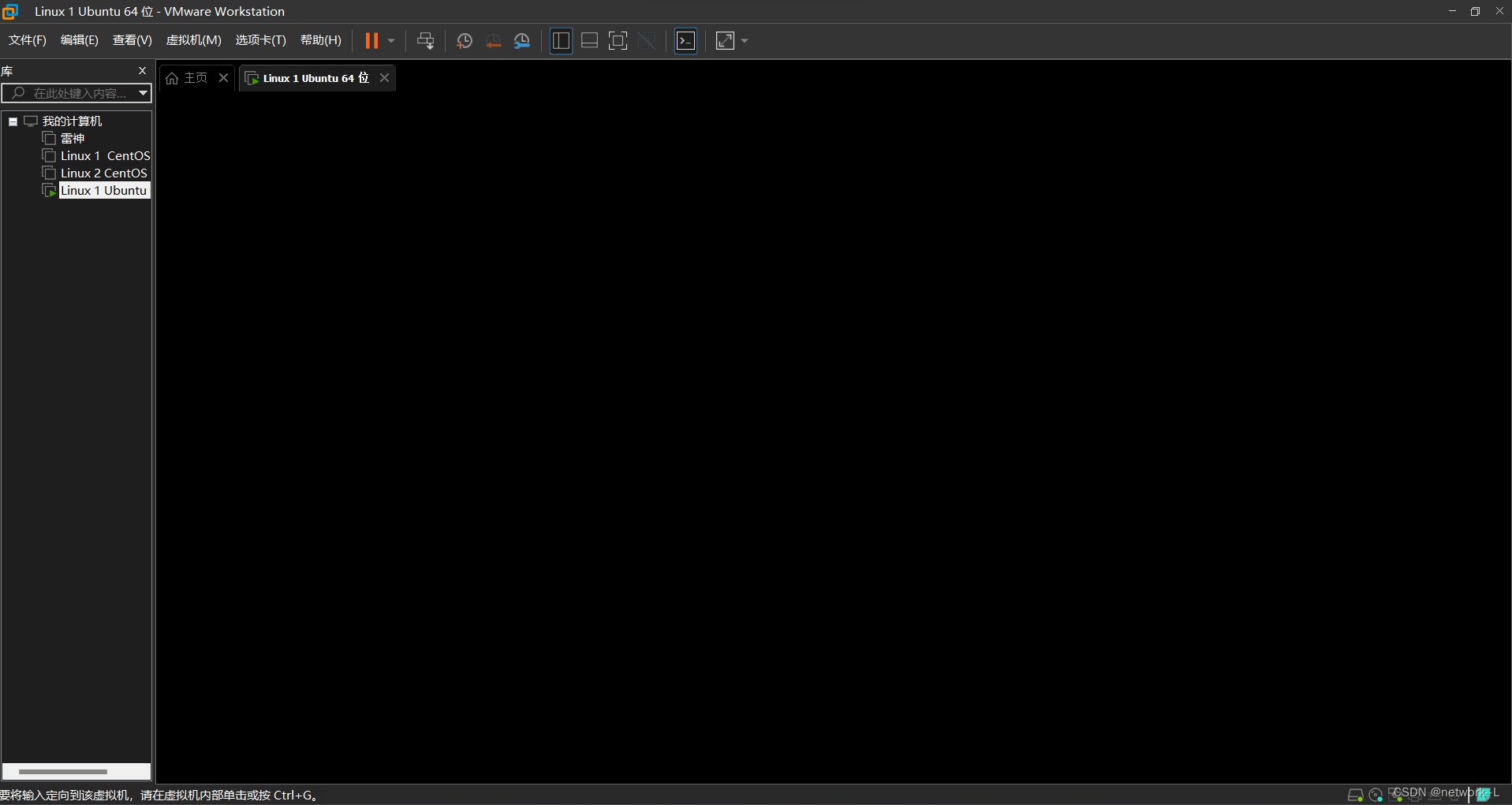Switch to the 主页 tab
Image resolution: width=1512 pixels, height=805 pixels.
tap(194, 77)
